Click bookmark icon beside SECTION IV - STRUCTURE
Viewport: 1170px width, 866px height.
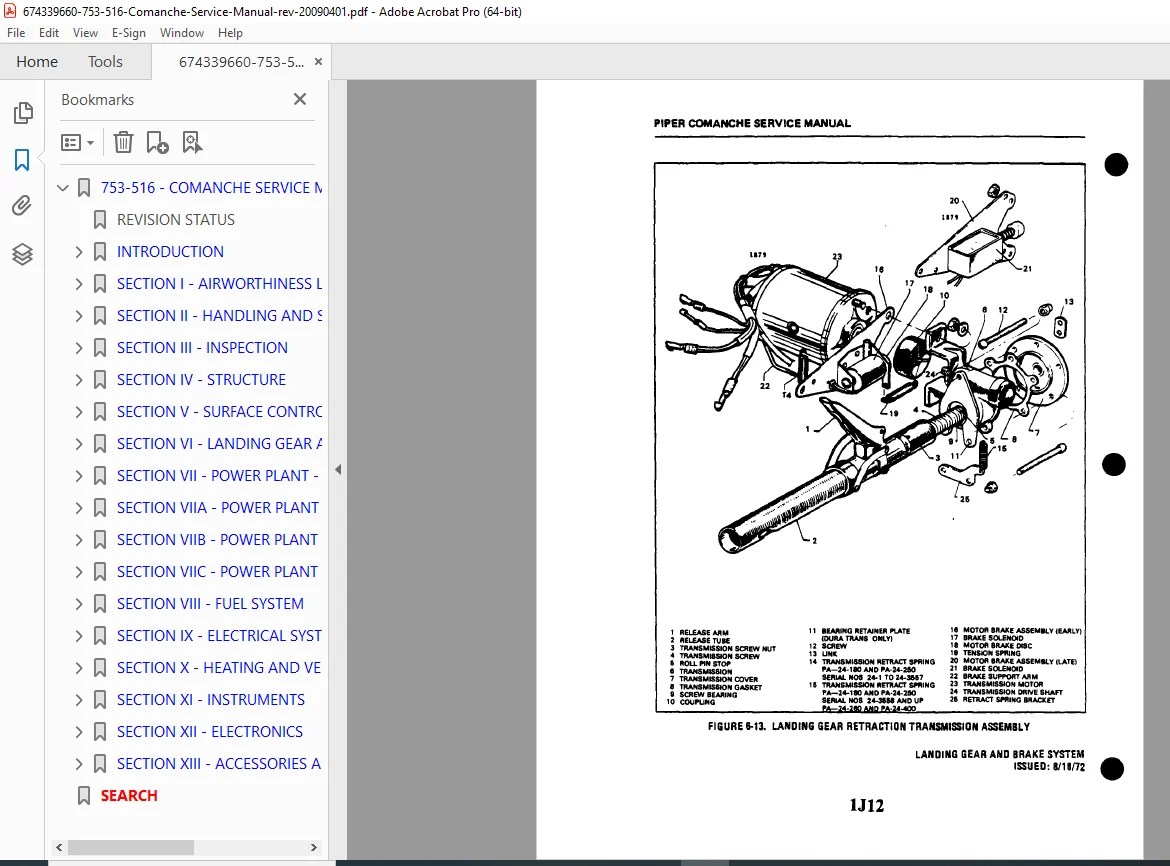(100, 380)
